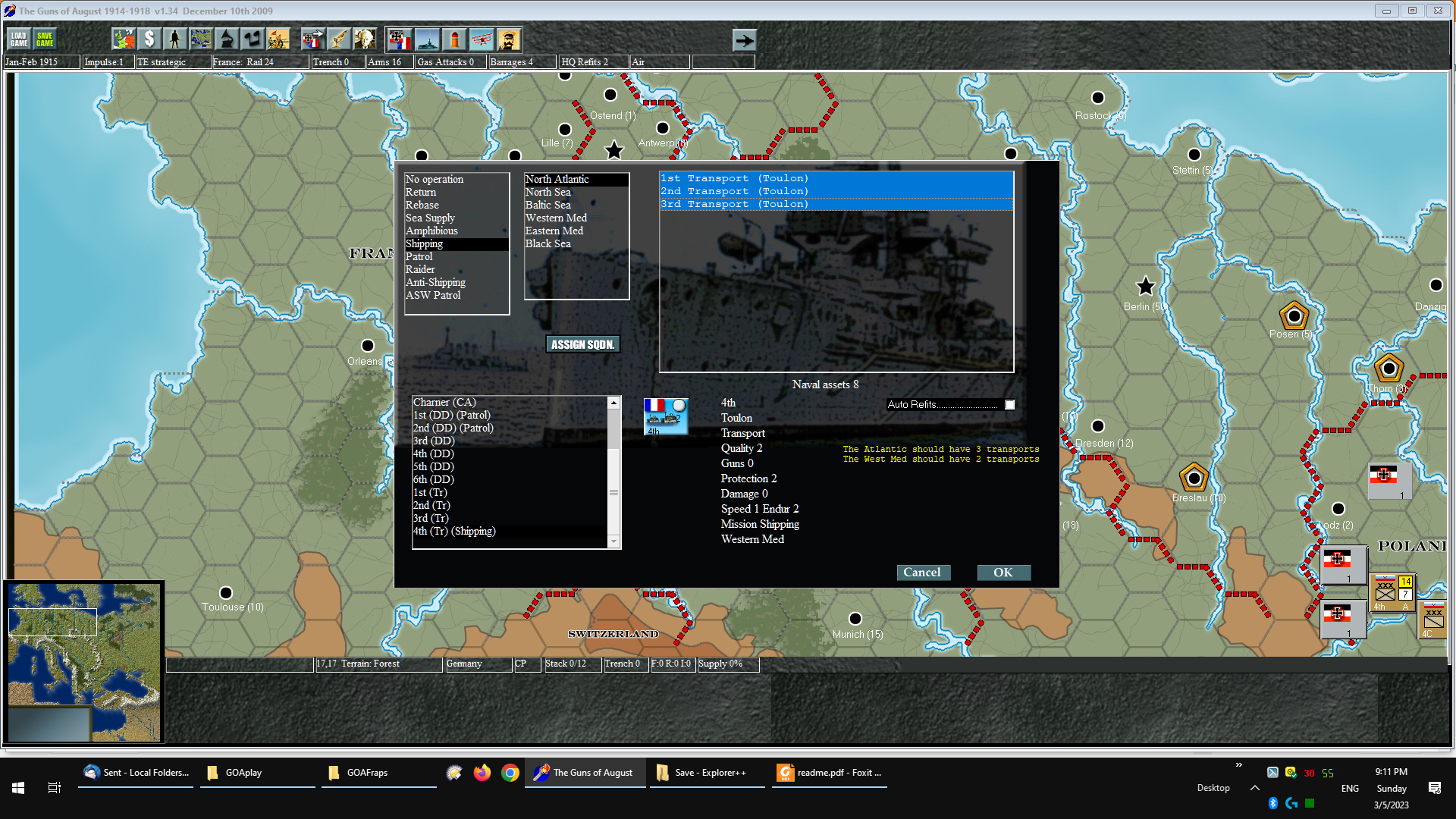Click the Cancel button
Screen dimensions: 1456x819
tap(922, 573)
